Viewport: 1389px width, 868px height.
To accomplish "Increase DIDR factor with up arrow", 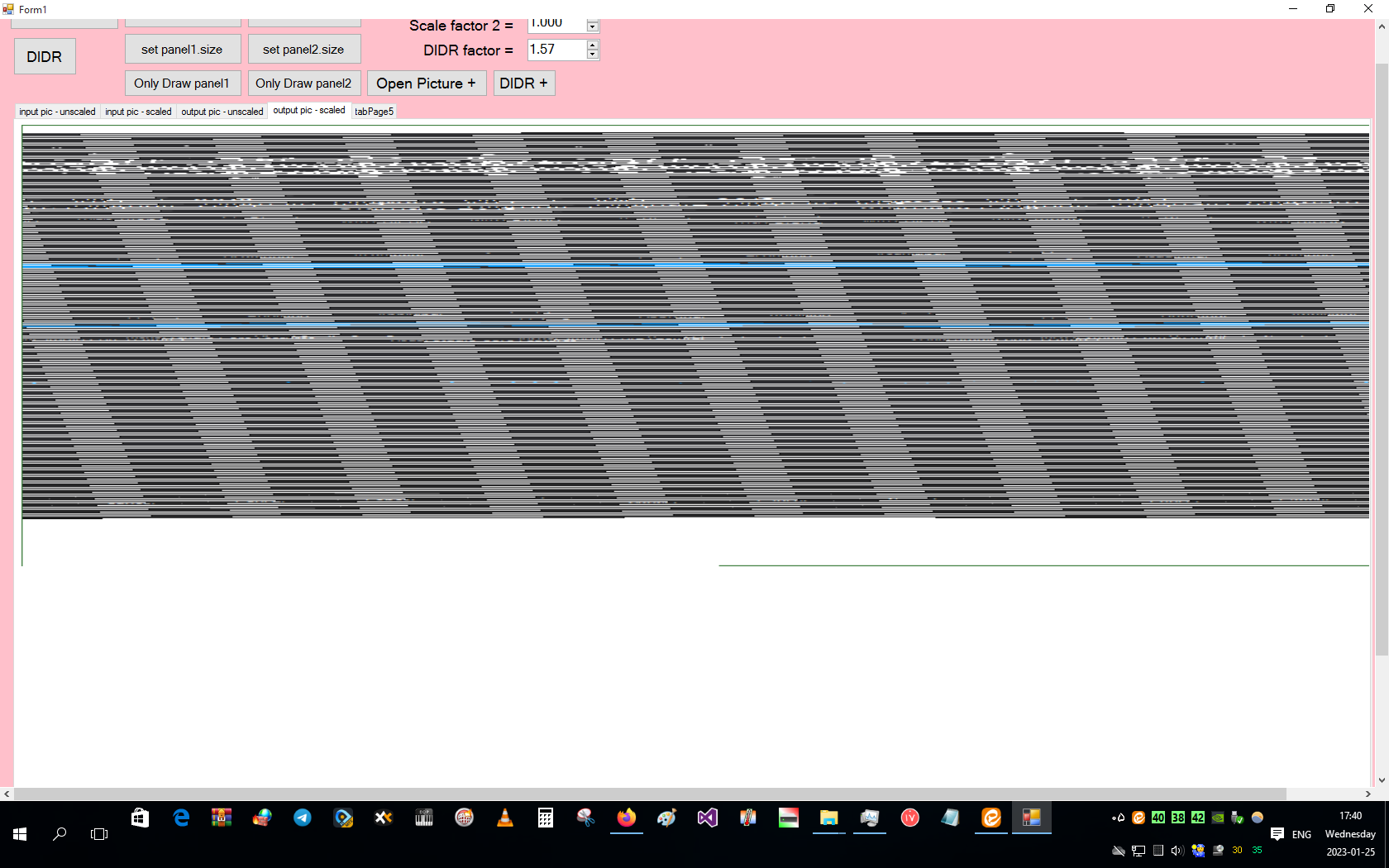I will [593, 45].
